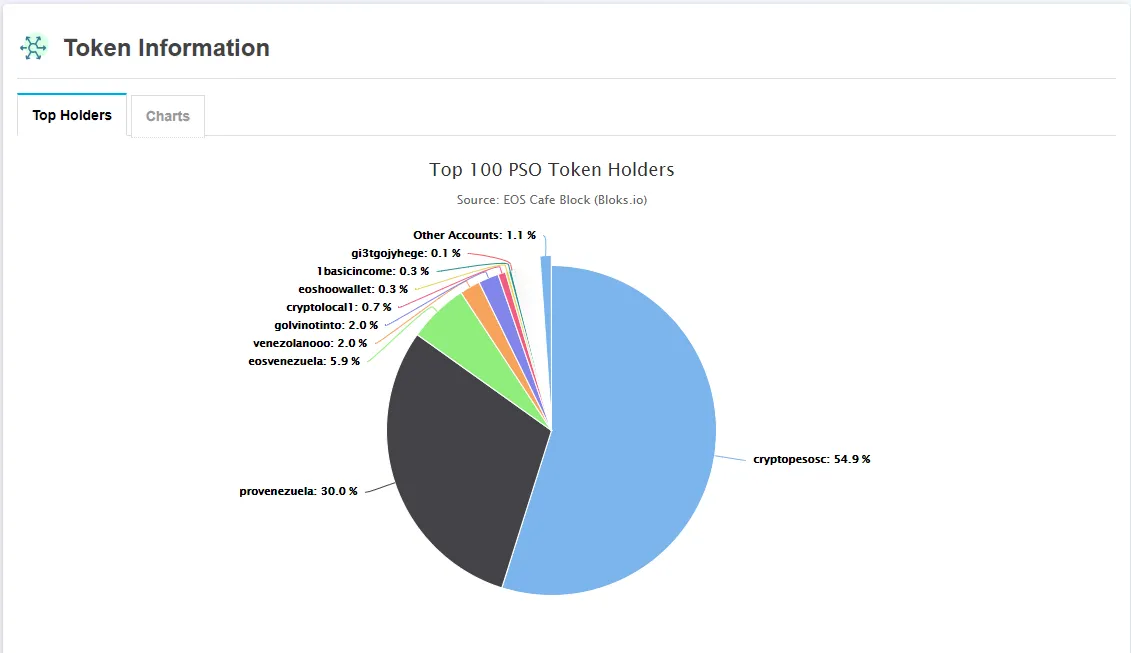1131x653 pixels.
Task: Click the 1basicincome 0.3 % label
Action: coord(373,271)
